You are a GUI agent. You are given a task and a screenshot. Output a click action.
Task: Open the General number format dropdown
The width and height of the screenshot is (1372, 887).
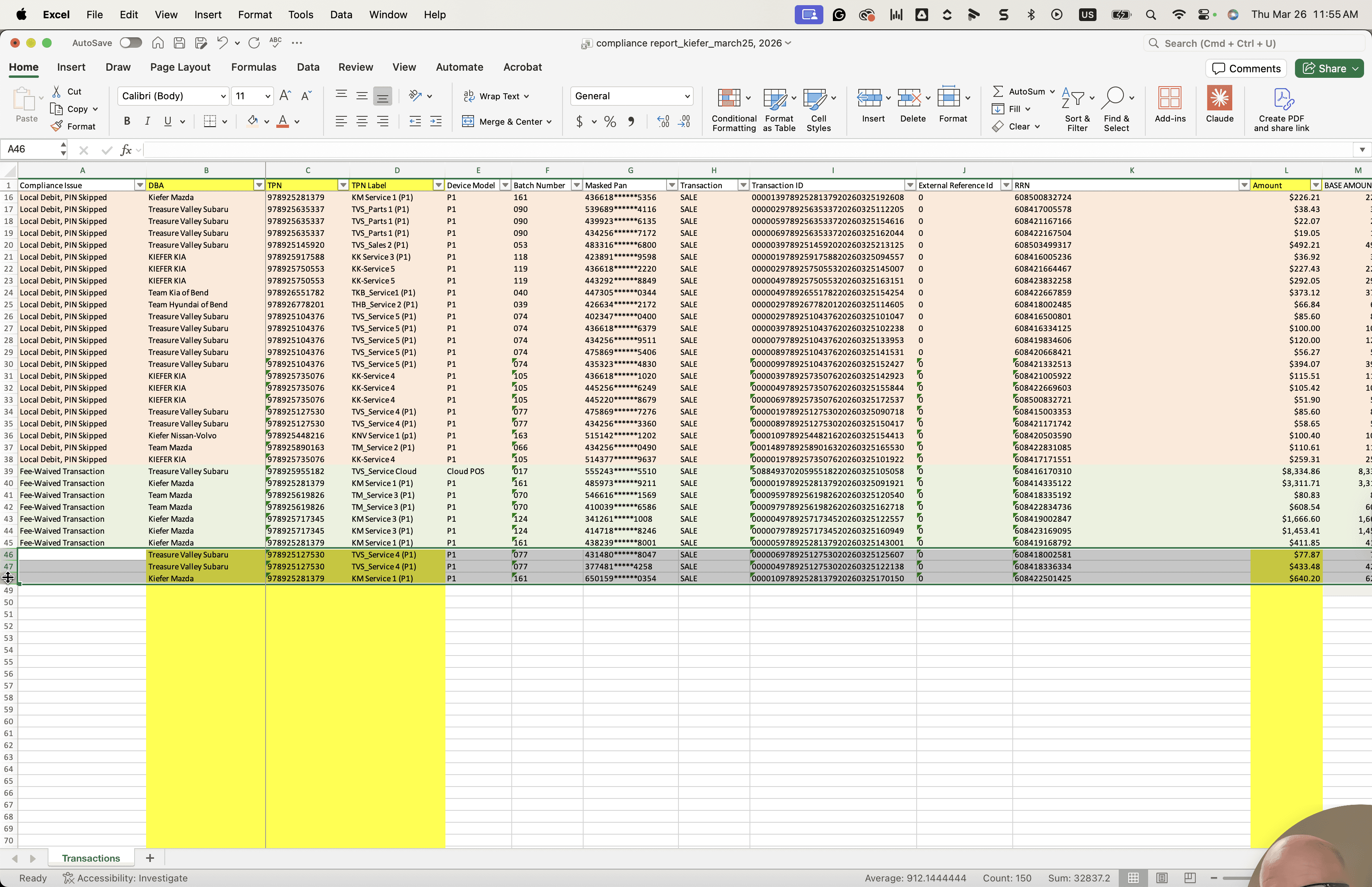point(687,96)
